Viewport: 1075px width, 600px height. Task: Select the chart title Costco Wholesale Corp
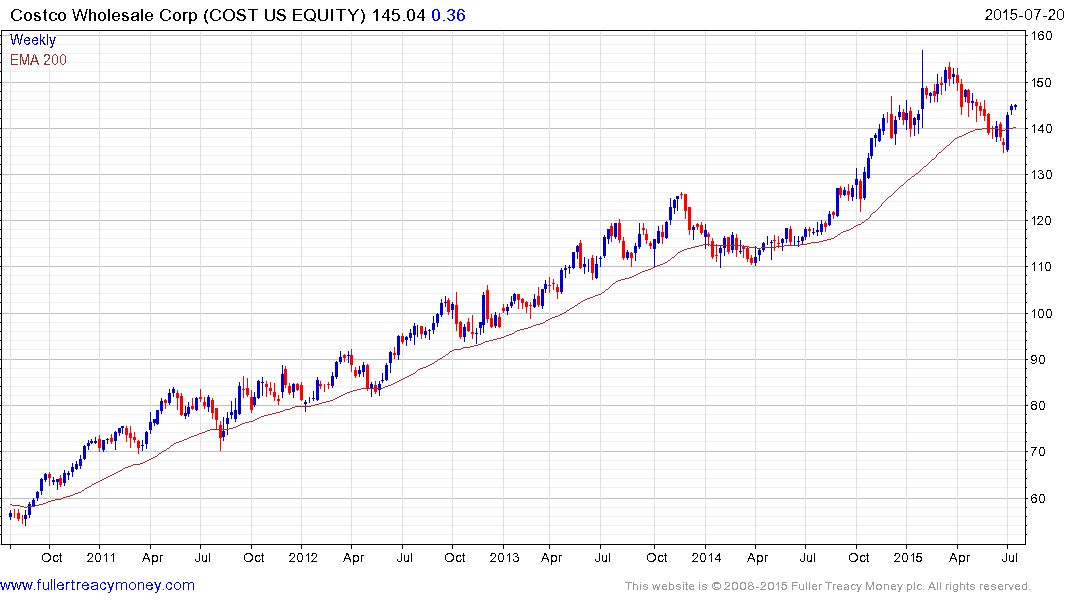104,15
